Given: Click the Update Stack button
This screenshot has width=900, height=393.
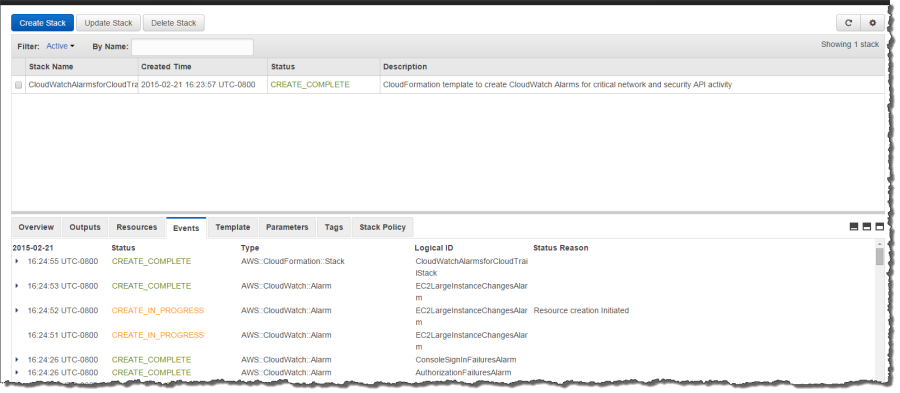Looking at the screenshot, I should [x=108, y=23].
